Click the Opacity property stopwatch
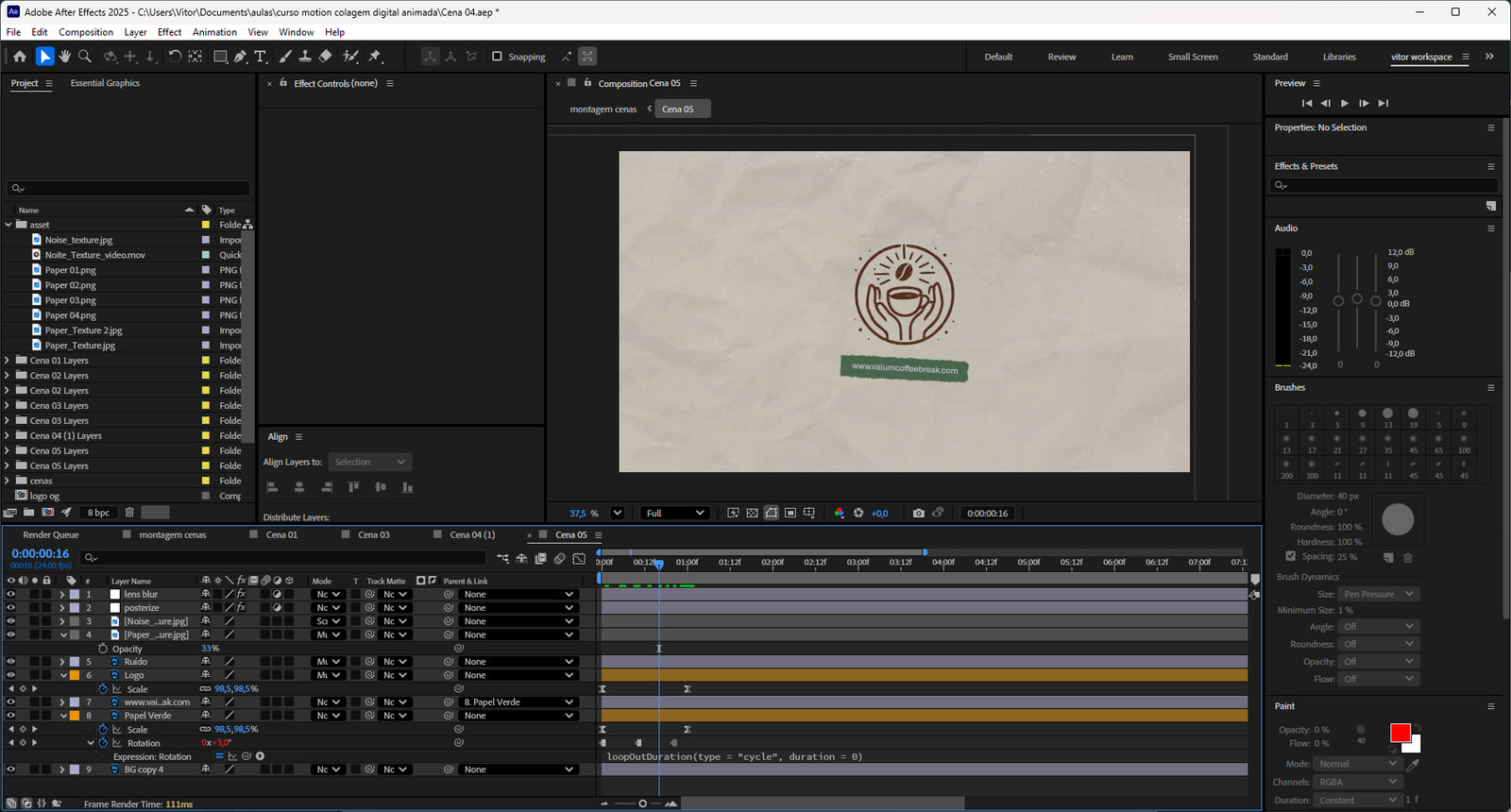 pyautogui.click(x=103, y=649)
